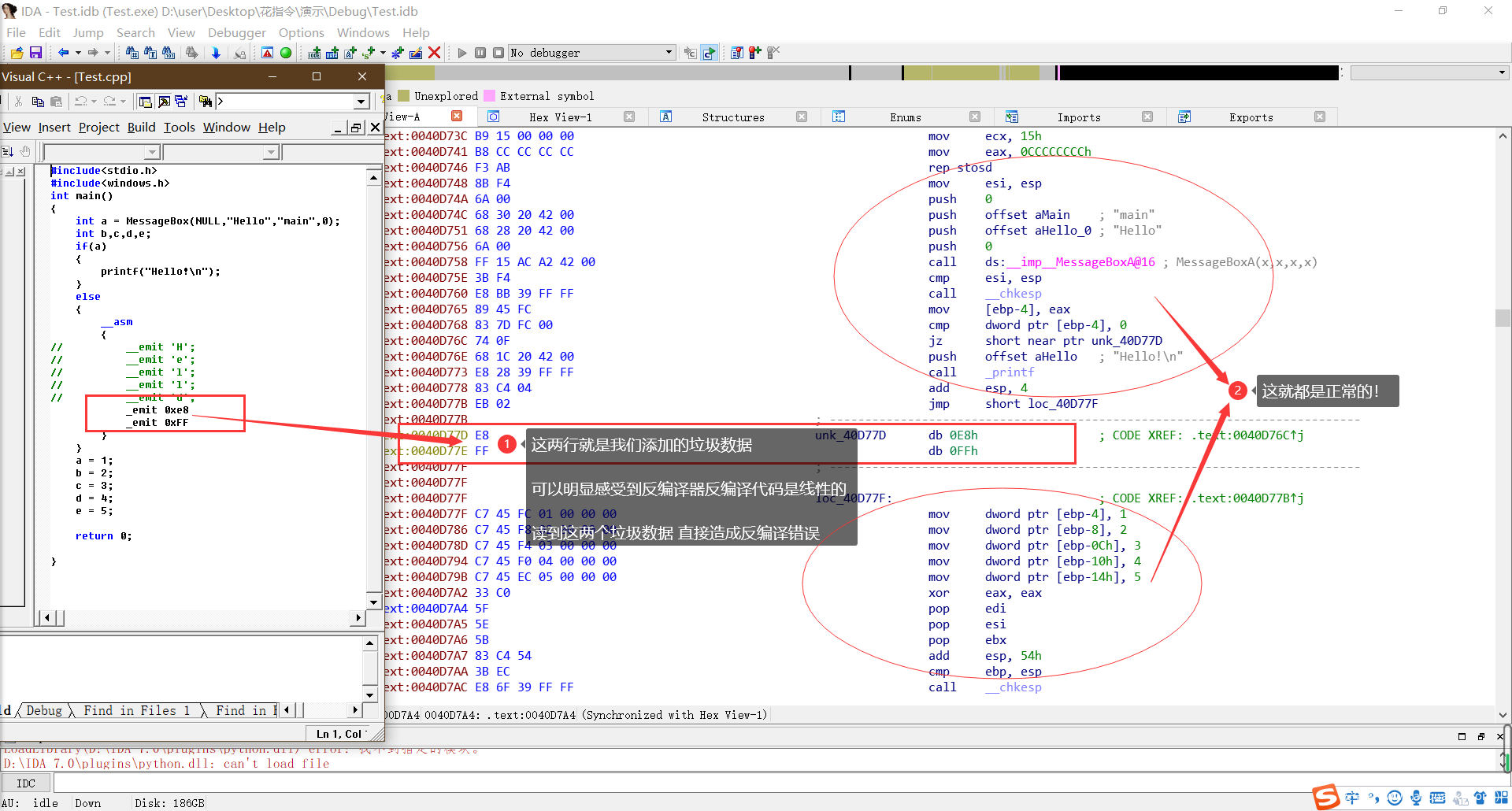
Task: Click the IDA disassembly vertical scrollbar thumb
Action: pos(1503,318)
